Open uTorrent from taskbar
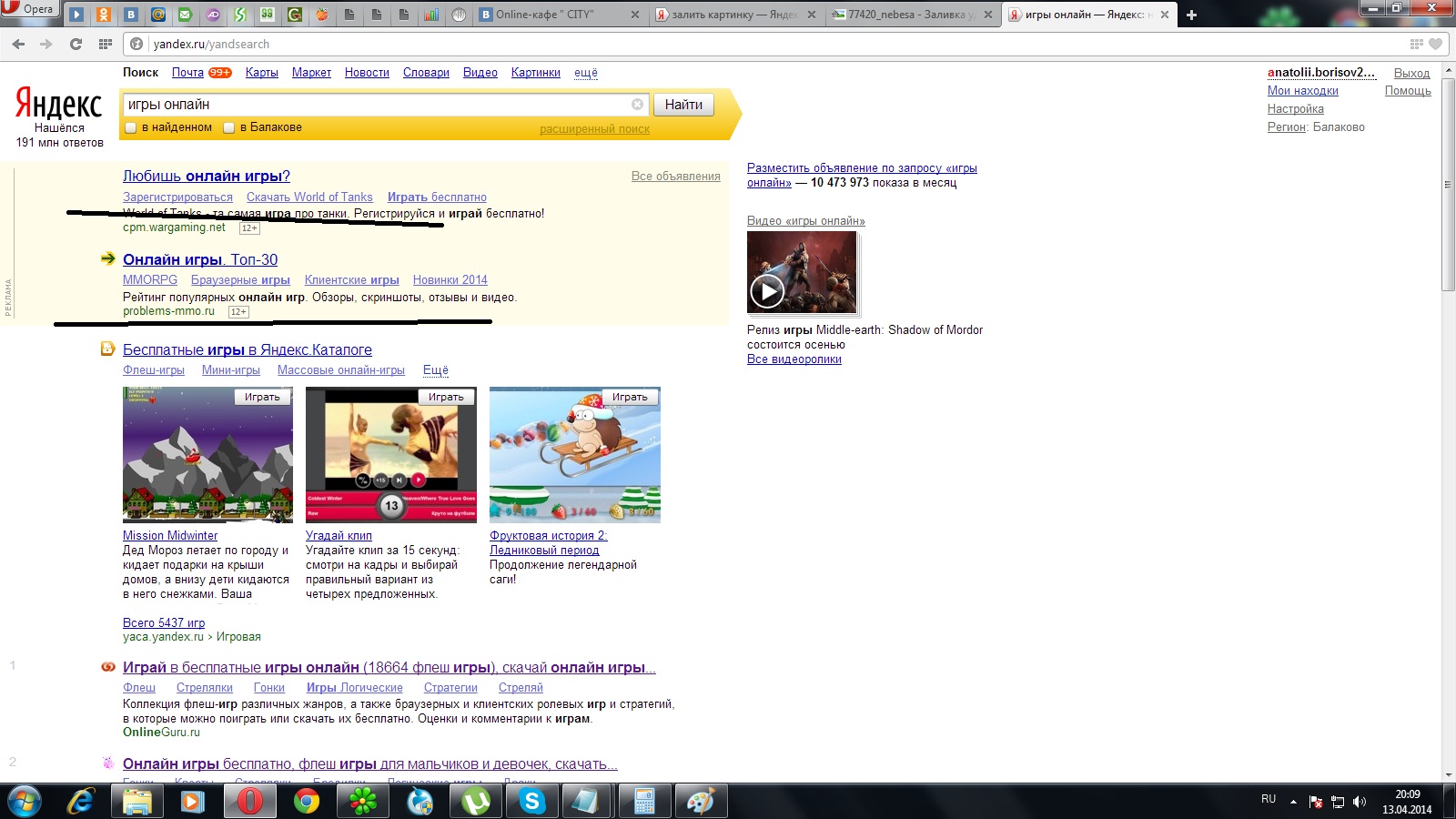 [x=476, y=802]
